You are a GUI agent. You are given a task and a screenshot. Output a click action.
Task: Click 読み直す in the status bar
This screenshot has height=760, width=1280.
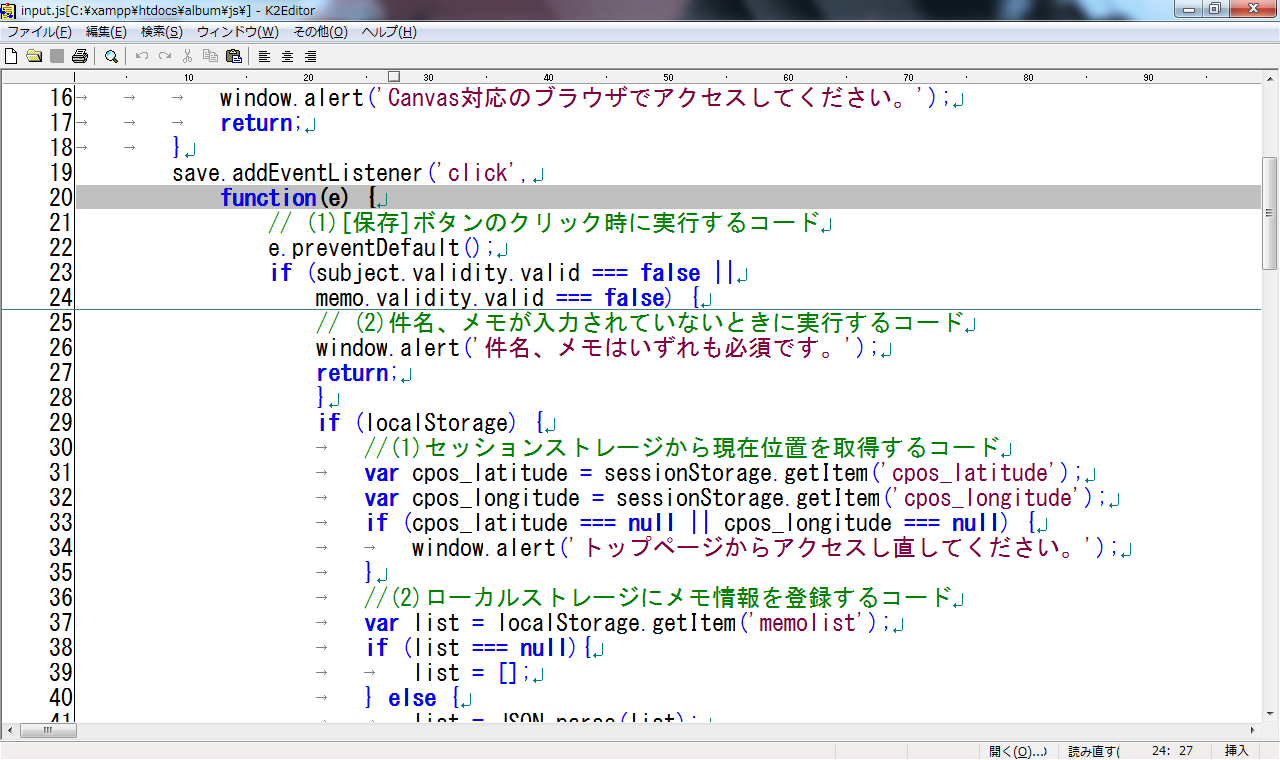click(1095, 751)
